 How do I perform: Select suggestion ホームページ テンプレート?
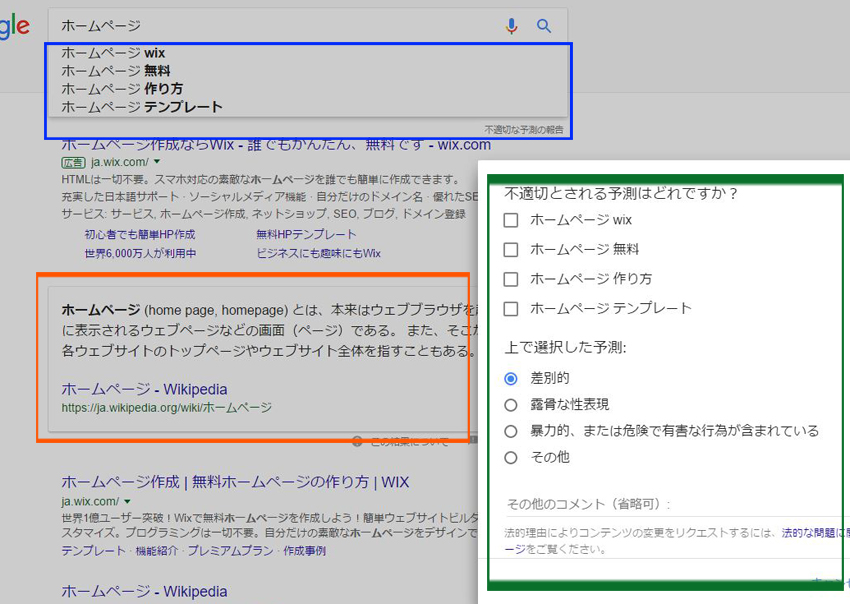[141, 107]
